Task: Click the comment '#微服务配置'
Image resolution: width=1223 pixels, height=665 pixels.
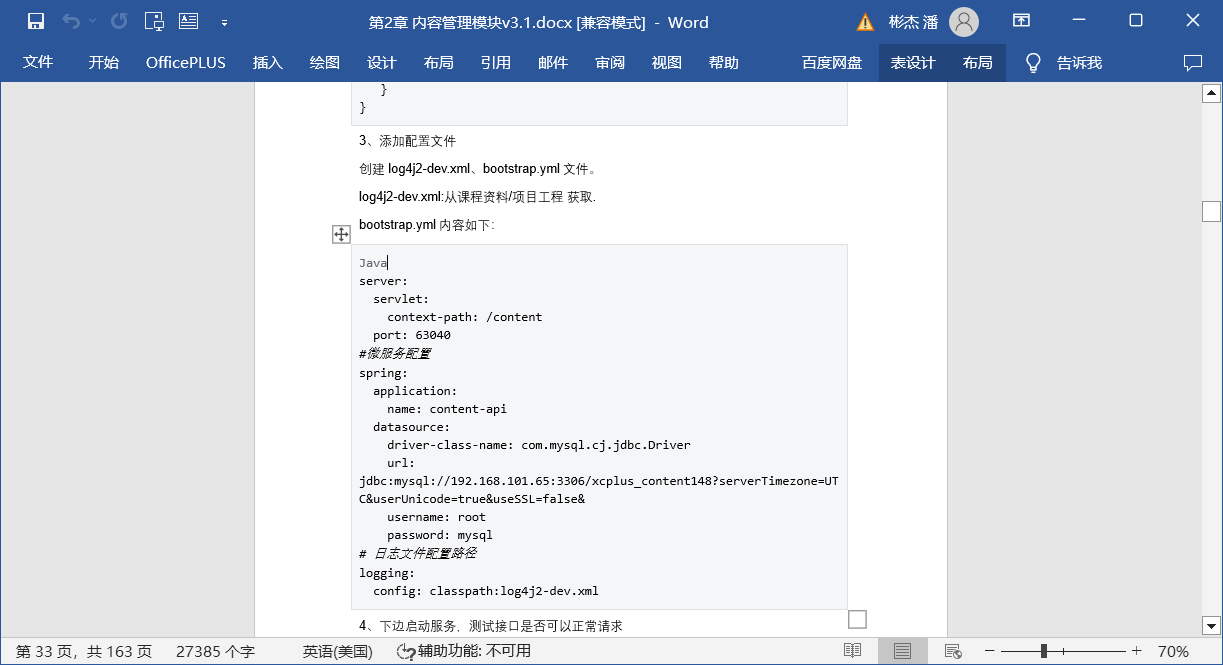Action: (x=395, y=354)
